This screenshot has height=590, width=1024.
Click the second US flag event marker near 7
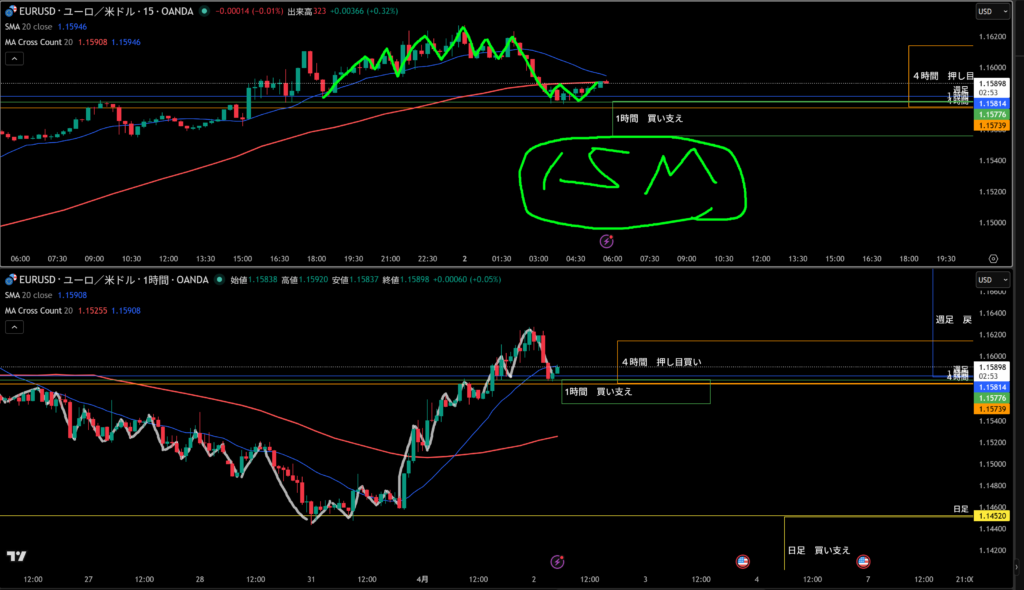[863, 562]
